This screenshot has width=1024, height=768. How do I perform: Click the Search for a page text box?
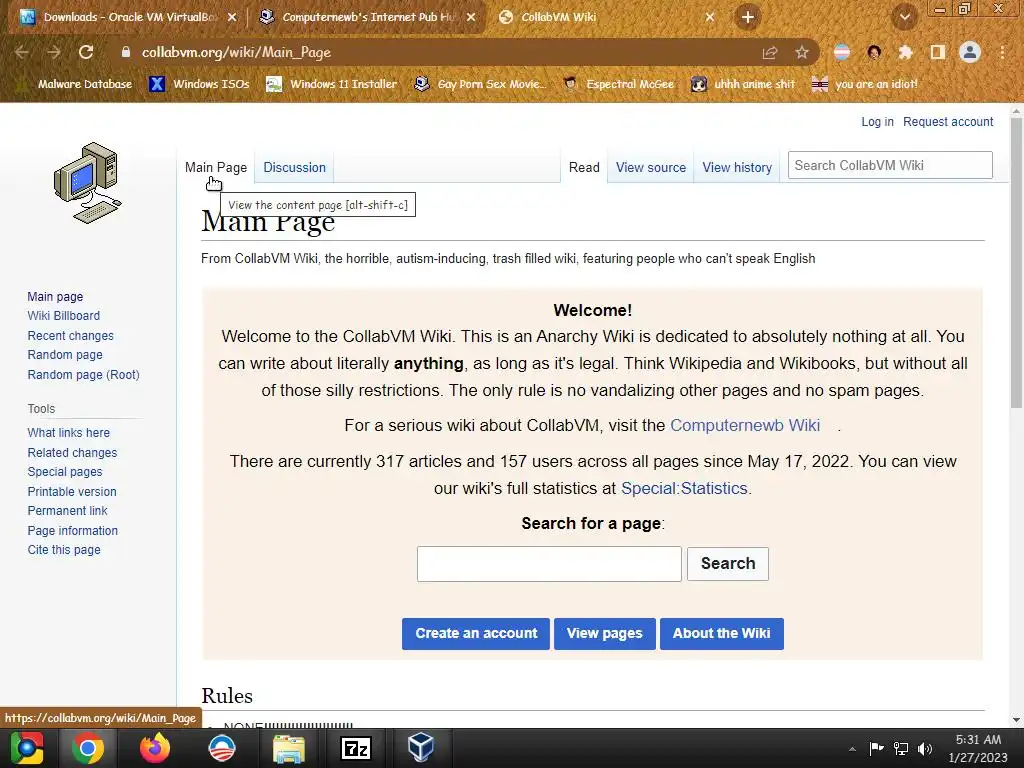549,564
